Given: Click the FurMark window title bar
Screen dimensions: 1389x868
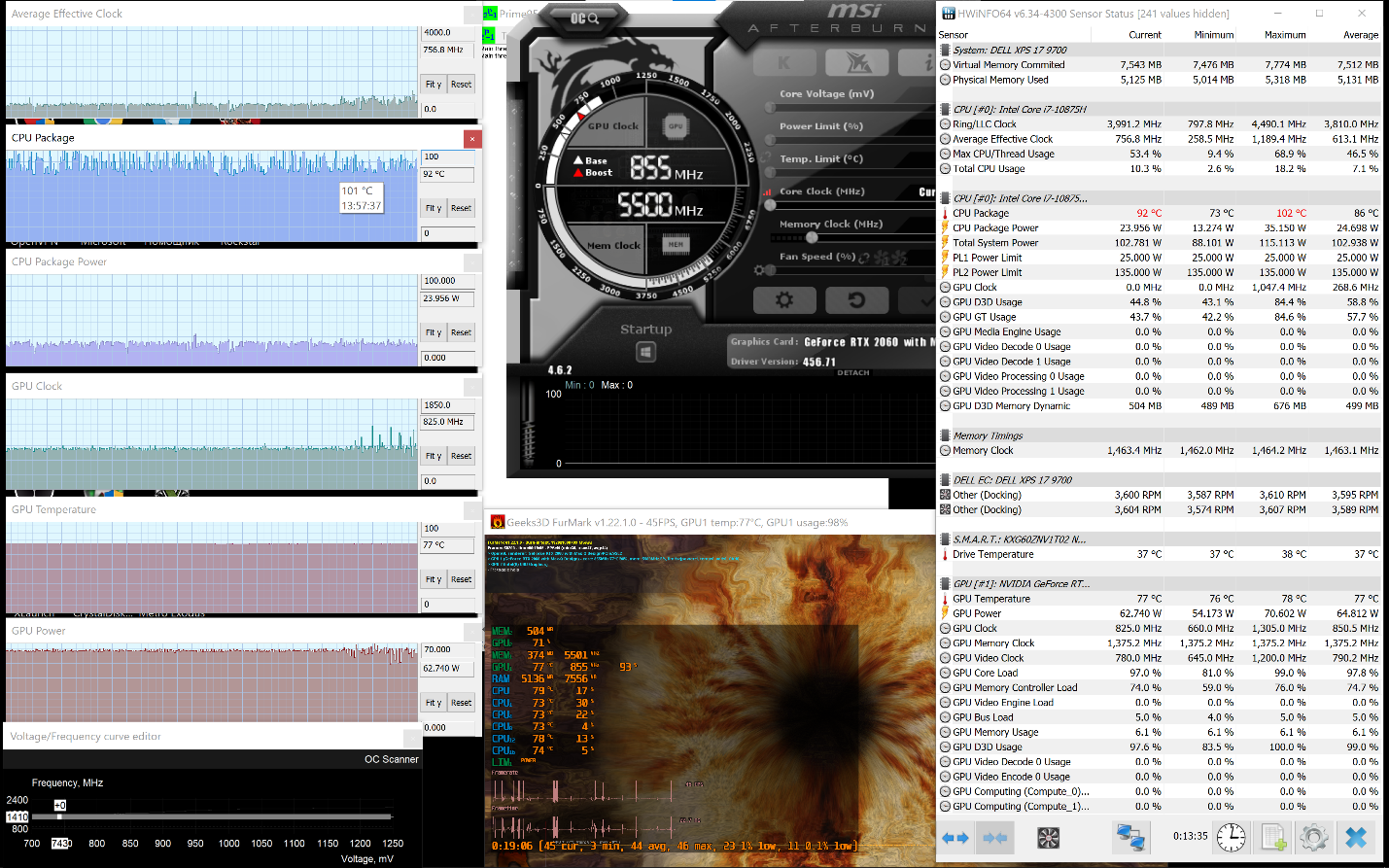Looking at the screenshot, I should click(710, 522).
